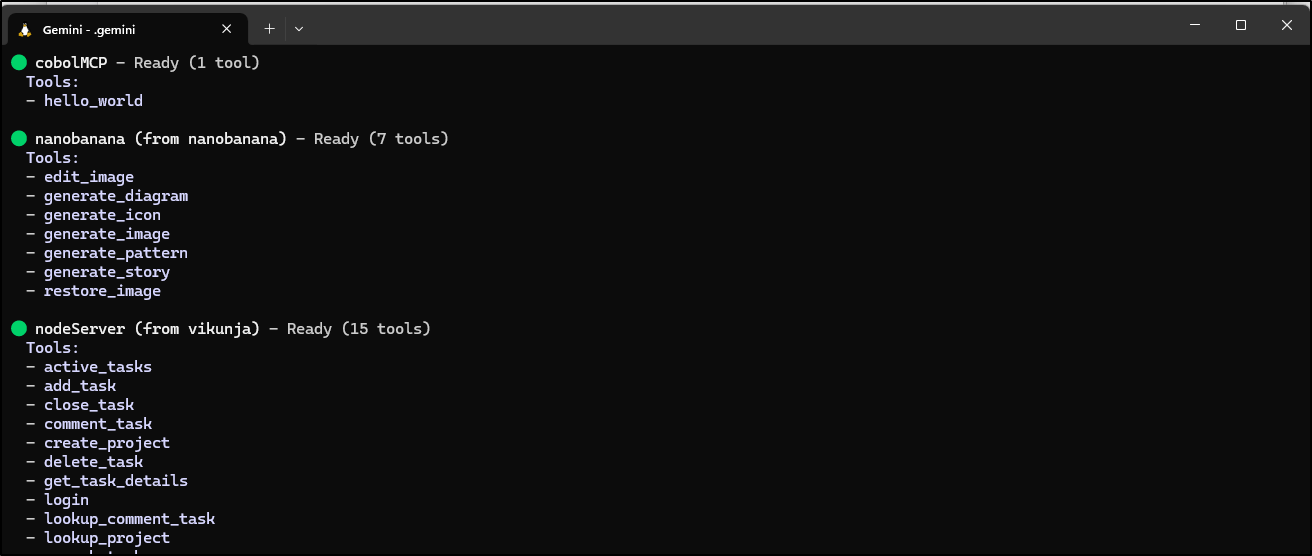
Task: Click the lookup_comment_task tool line
Action: [129, 519]
